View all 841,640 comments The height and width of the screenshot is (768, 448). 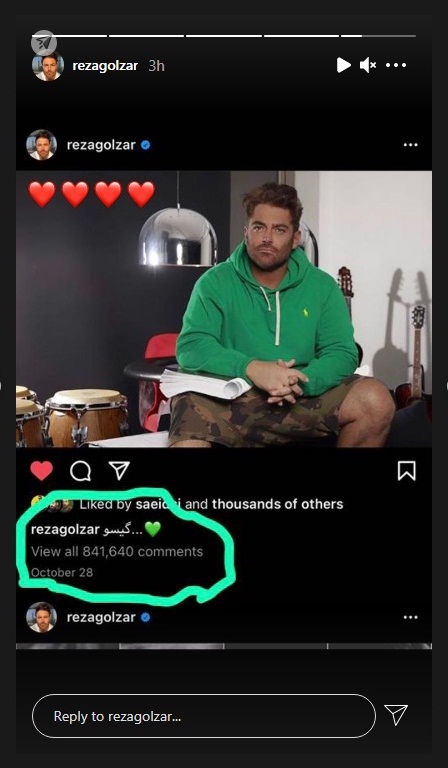pos(117,552)
